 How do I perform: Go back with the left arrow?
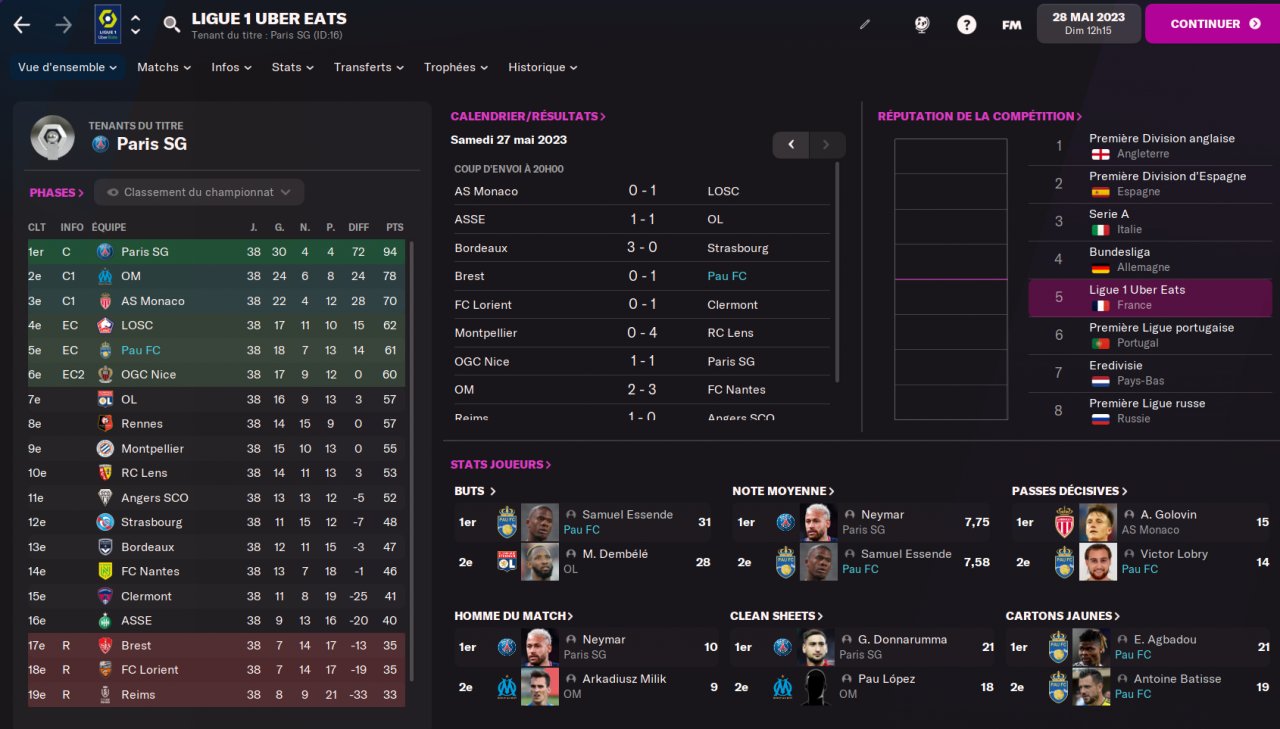(22, 24)
